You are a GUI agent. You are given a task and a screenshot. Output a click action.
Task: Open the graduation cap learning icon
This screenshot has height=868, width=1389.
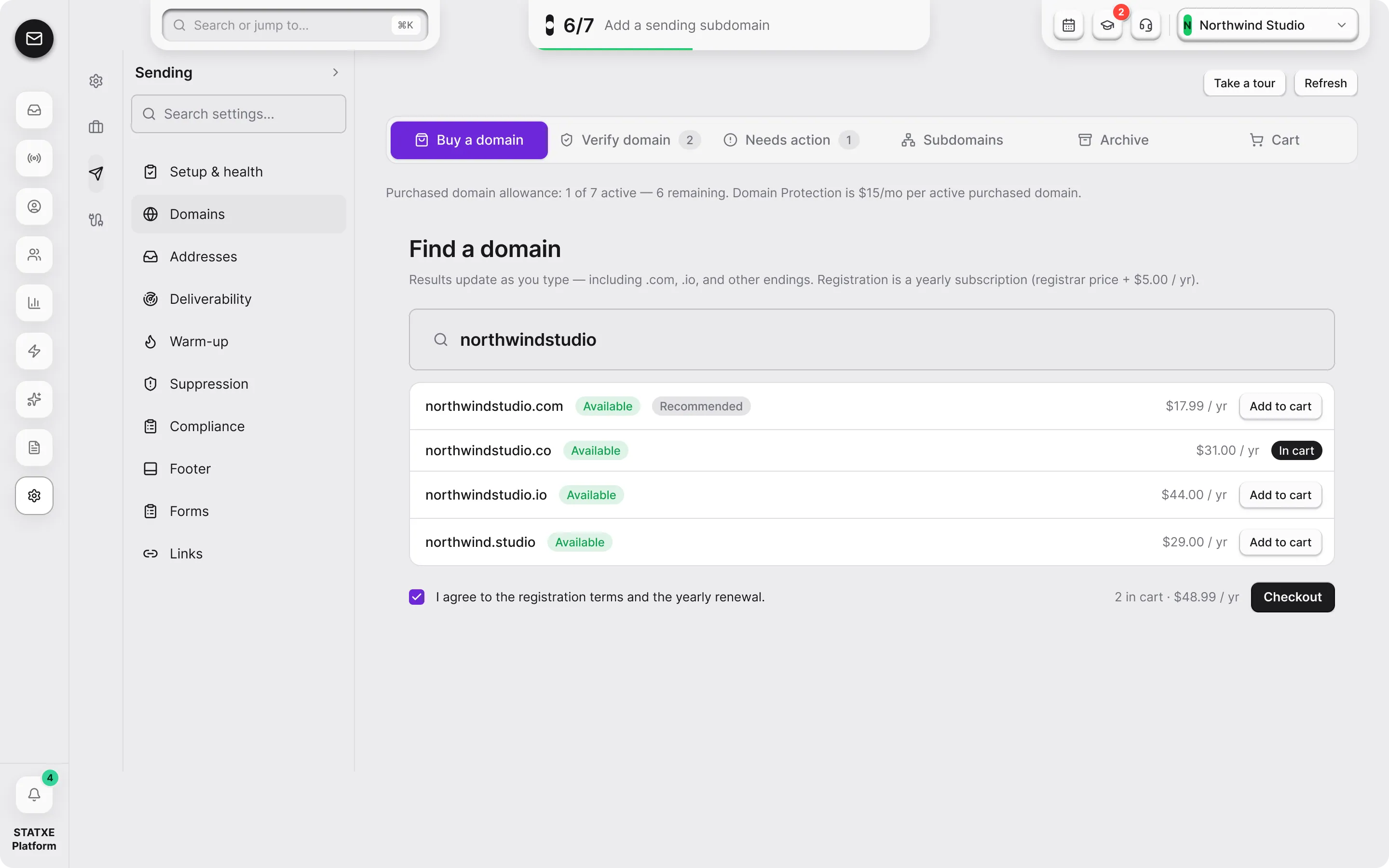[1107, 25]
